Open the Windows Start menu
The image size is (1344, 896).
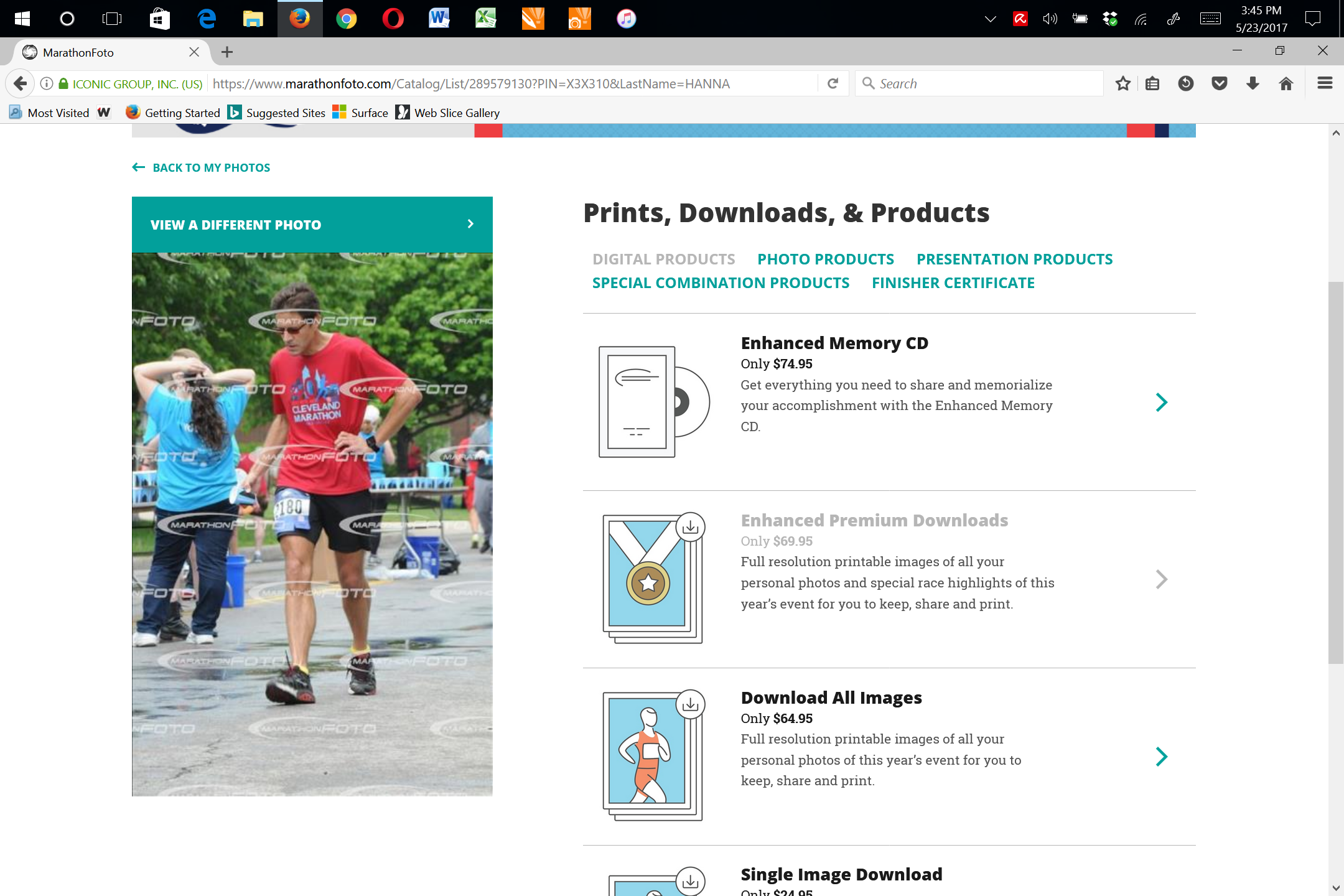point(22,19)
